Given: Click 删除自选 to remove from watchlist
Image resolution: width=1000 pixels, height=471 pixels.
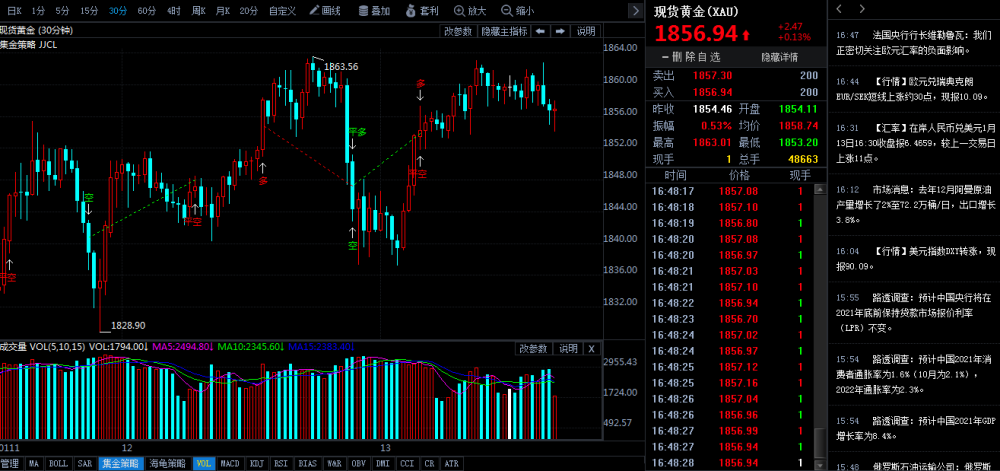Looking at the screenshot, I should coord(691,57).
